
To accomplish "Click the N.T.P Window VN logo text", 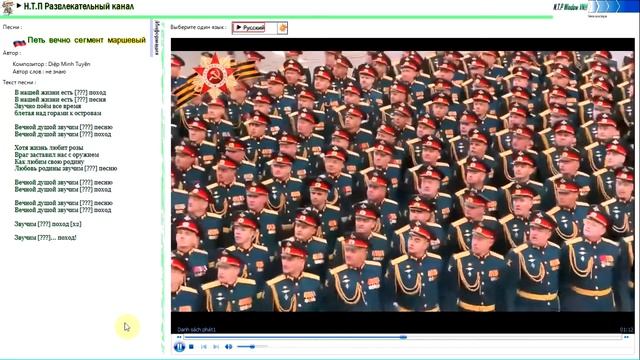I will (570, 7).
